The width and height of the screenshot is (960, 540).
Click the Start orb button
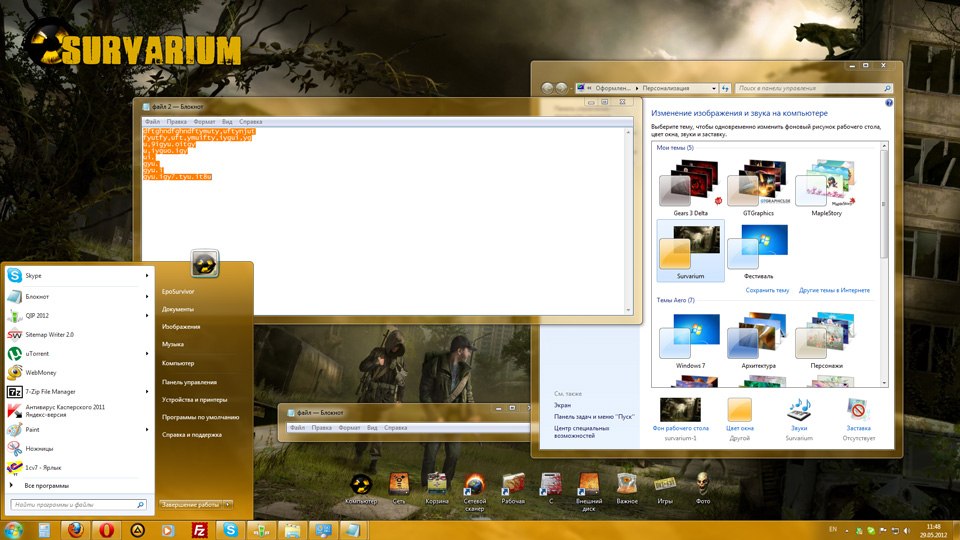click(13, 530)
